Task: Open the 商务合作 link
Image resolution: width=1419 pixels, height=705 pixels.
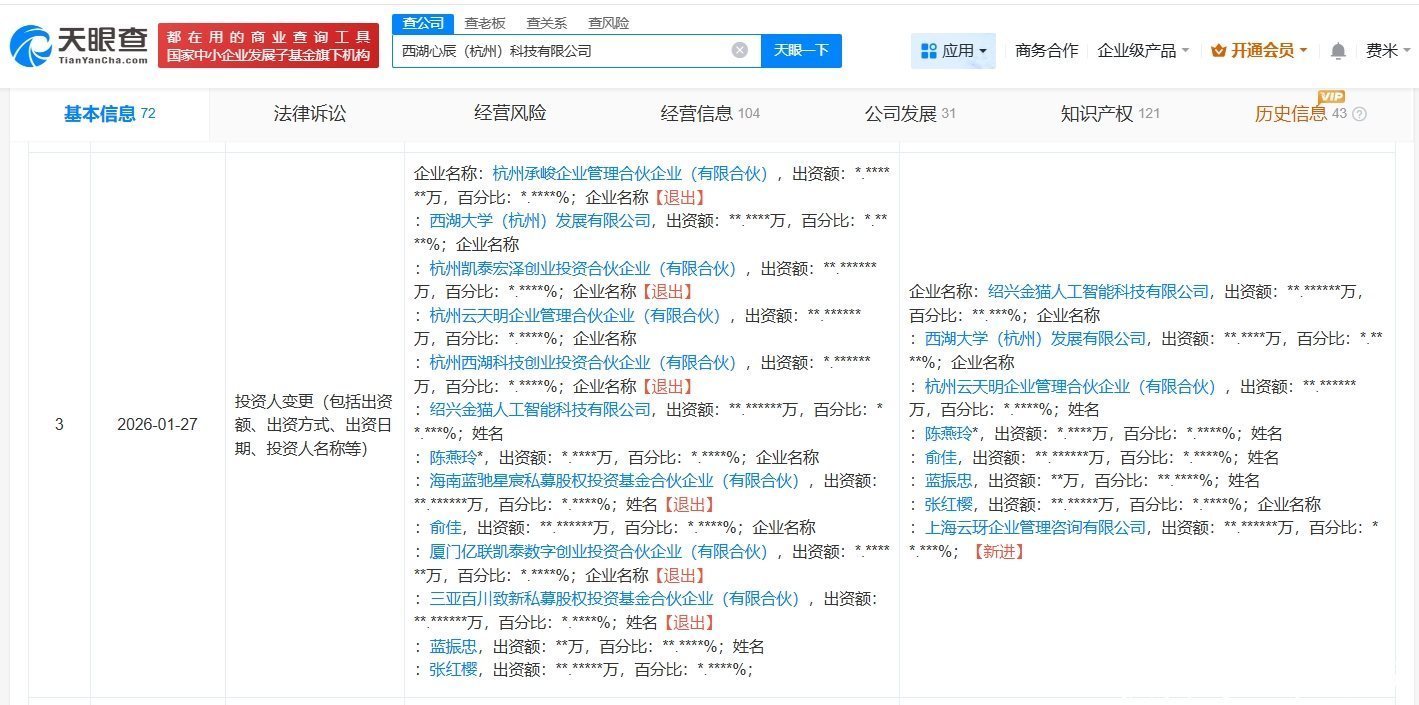Action: click(1046, 50)
